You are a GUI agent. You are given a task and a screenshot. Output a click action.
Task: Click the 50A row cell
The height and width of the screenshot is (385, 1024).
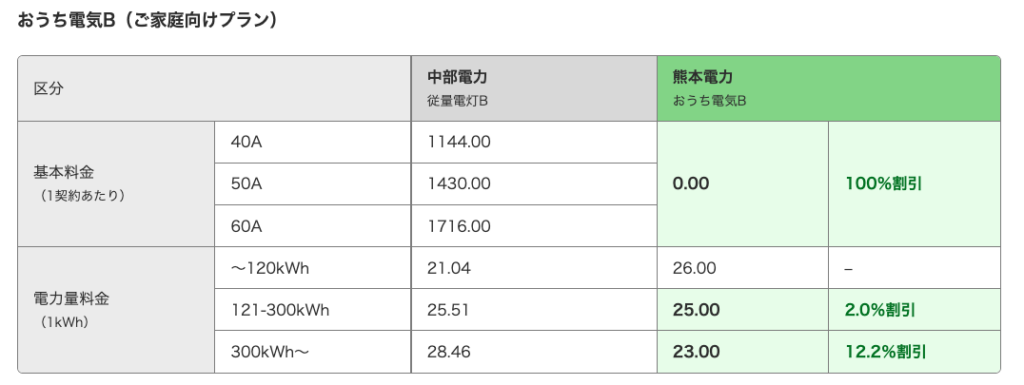tap(312, 184)
